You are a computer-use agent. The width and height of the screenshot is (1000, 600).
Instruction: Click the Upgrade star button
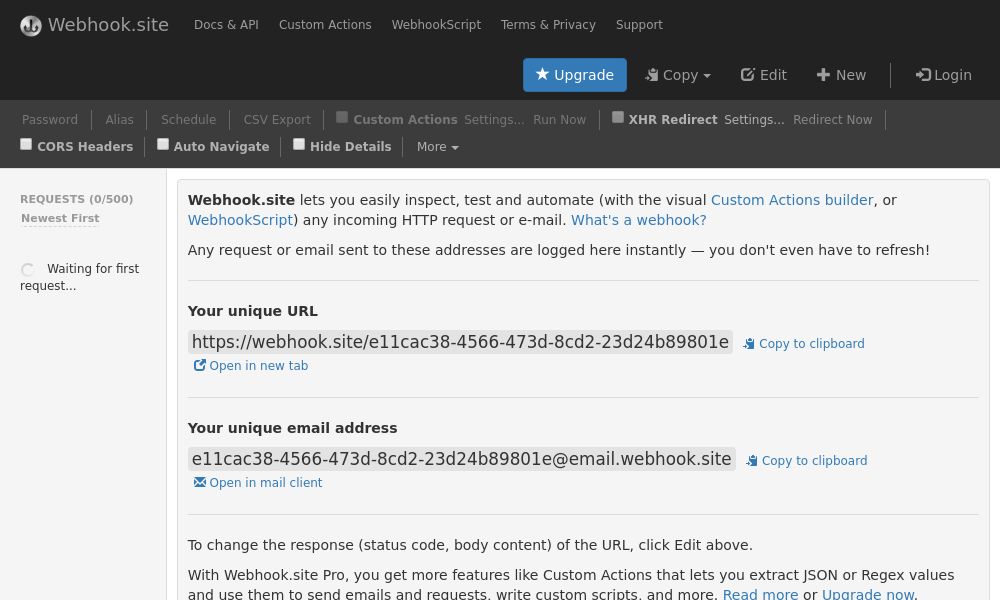[x=575, y=75]
